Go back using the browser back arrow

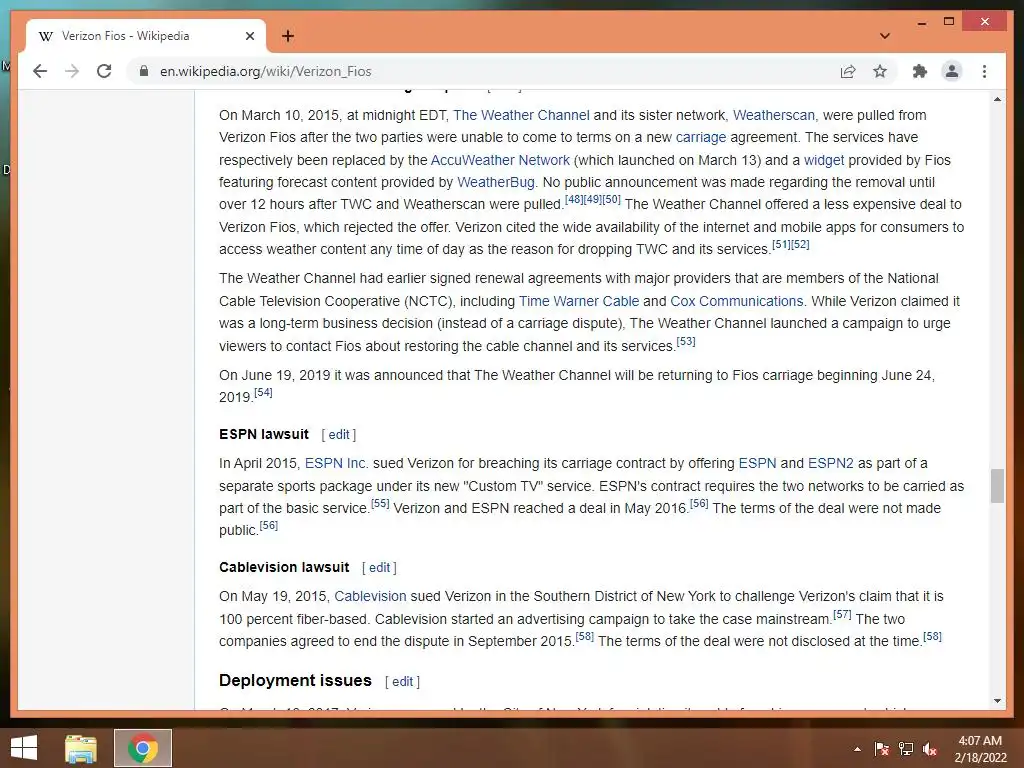(x=40, y=71)
